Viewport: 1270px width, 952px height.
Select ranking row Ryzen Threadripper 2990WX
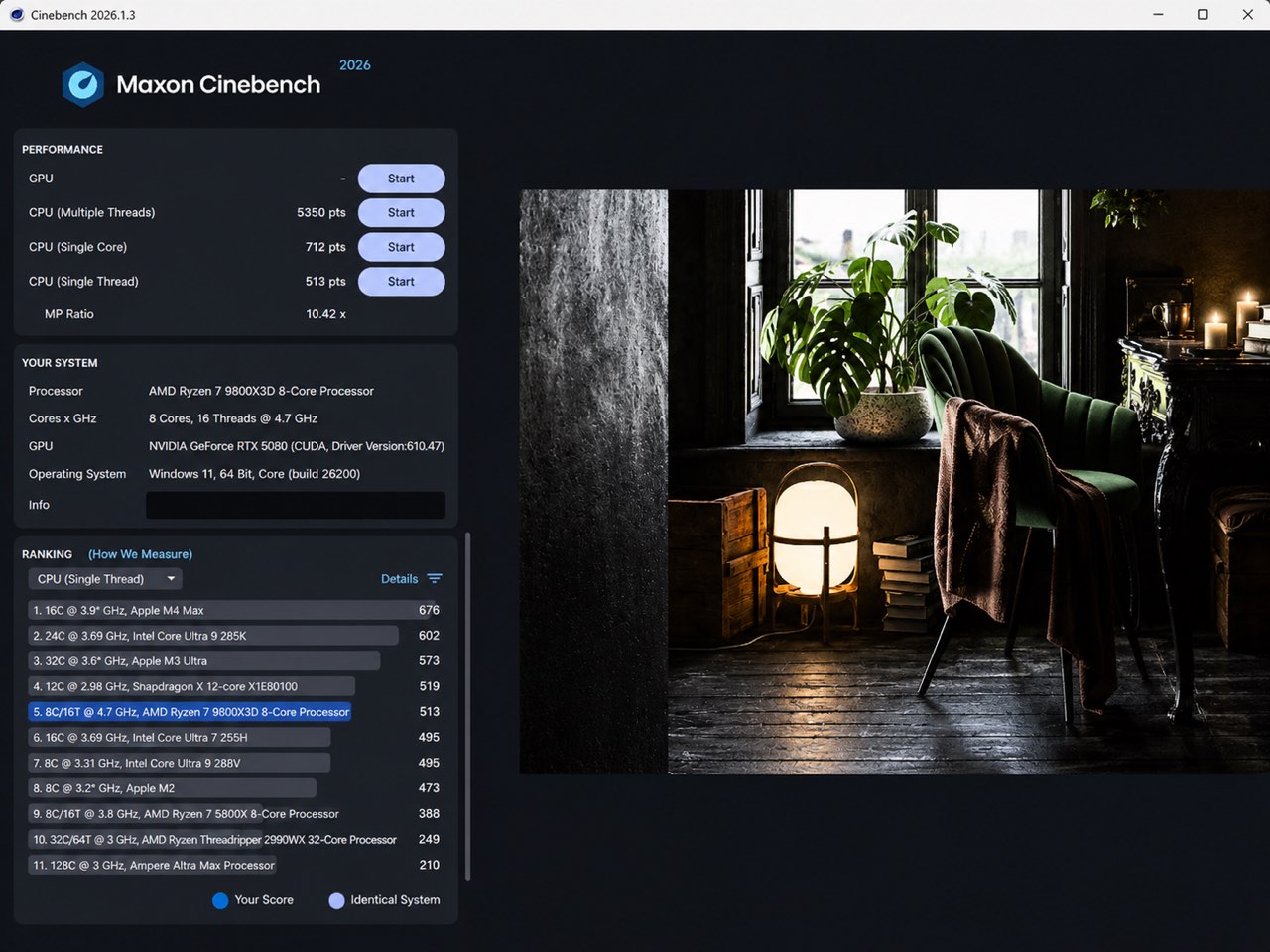click(234, 839)
